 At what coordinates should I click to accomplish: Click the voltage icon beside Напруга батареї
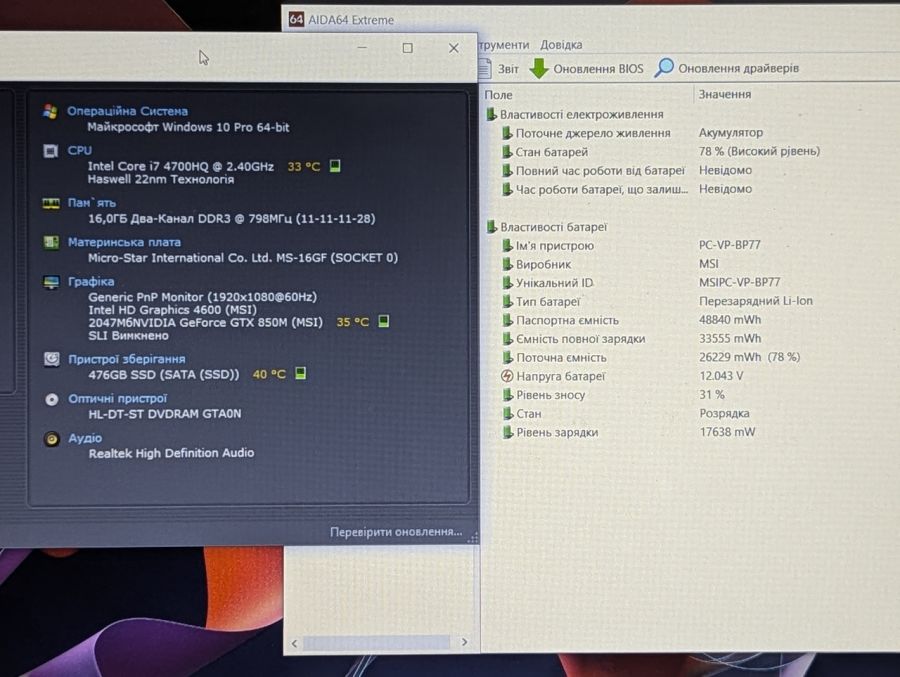[x=507, y=376]
